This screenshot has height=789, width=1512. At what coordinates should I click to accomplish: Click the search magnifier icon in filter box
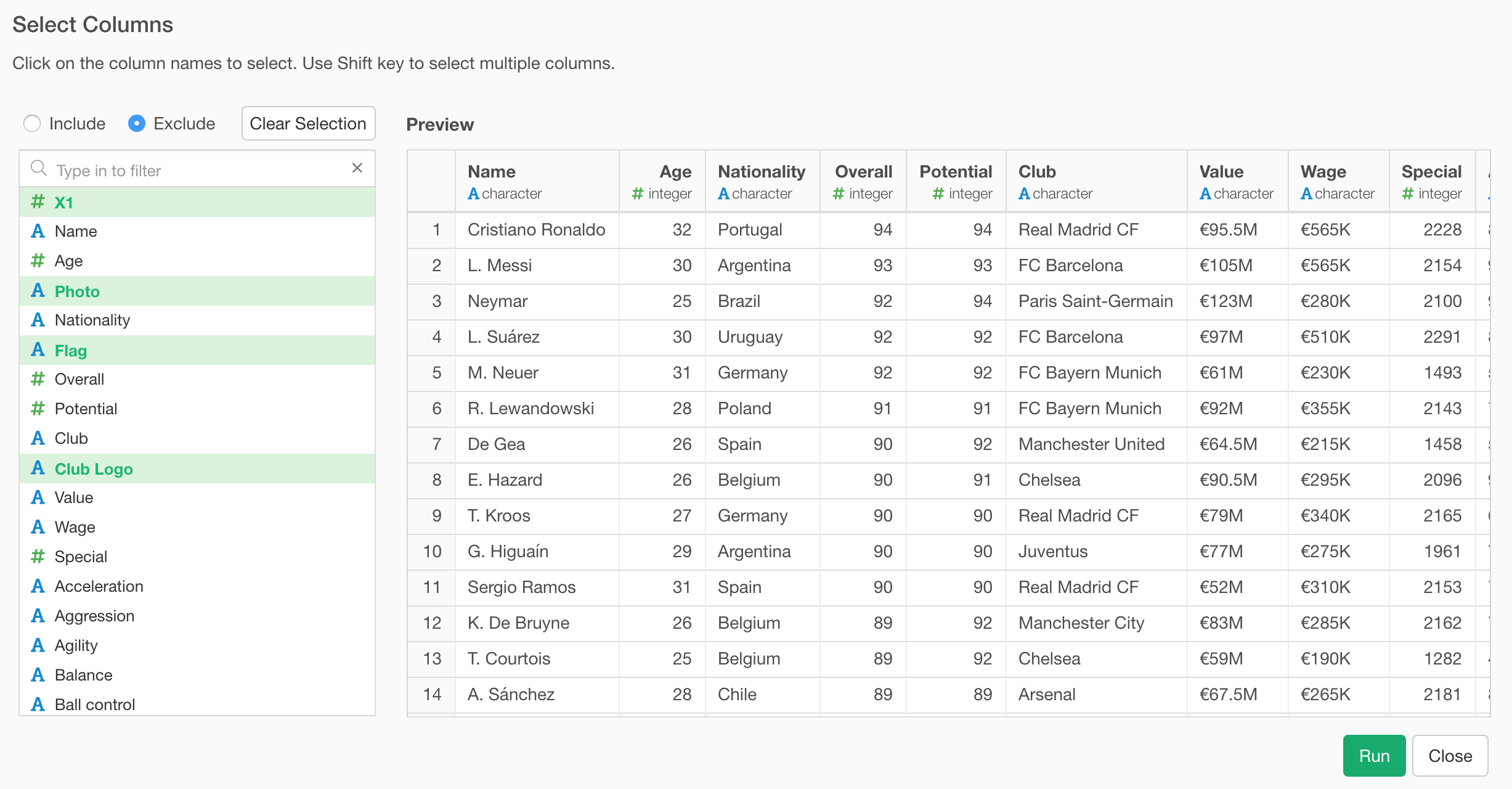coord(39,168)
